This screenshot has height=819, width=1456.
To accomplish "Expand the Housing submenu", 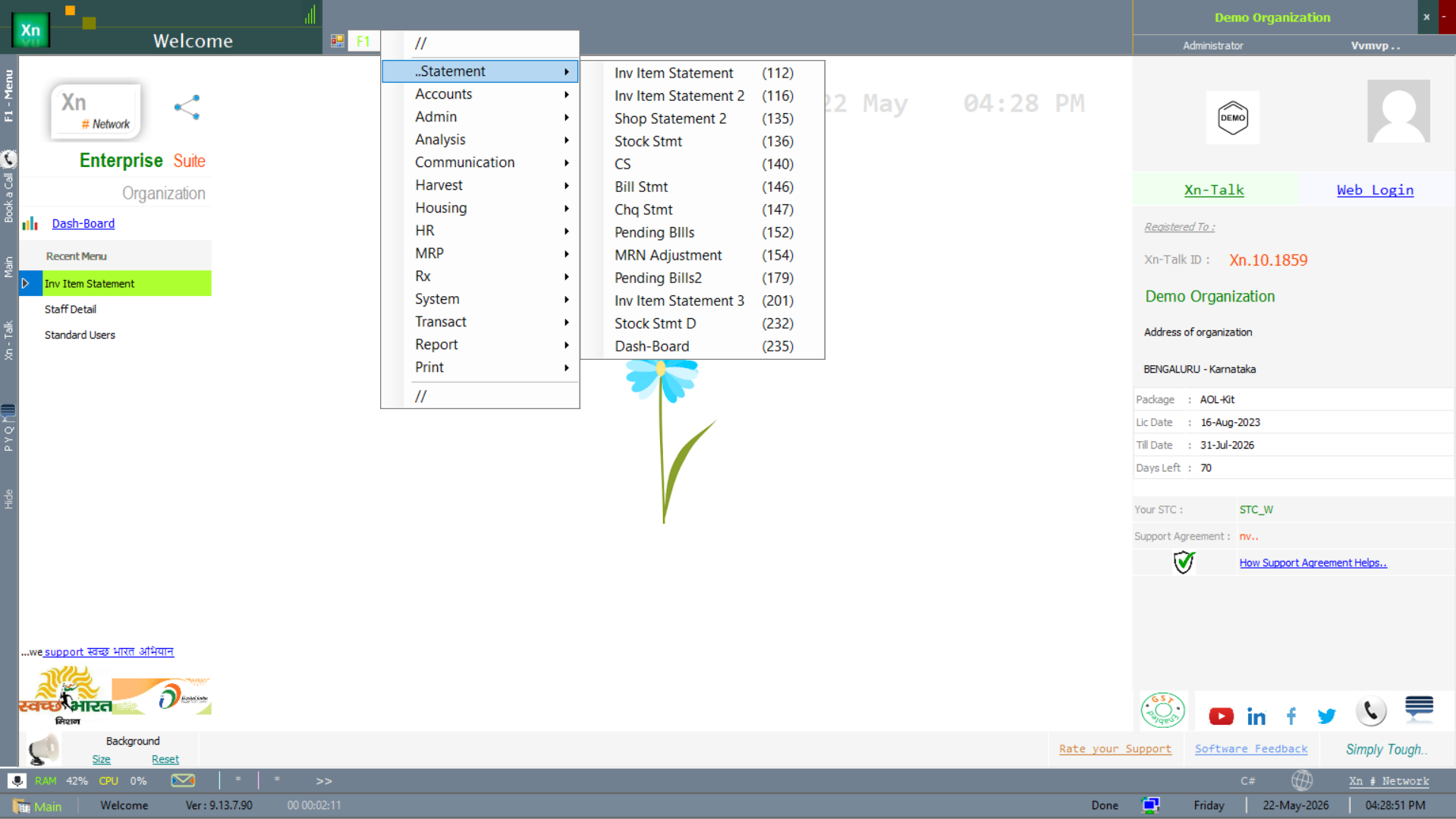I will pos(480,208).
